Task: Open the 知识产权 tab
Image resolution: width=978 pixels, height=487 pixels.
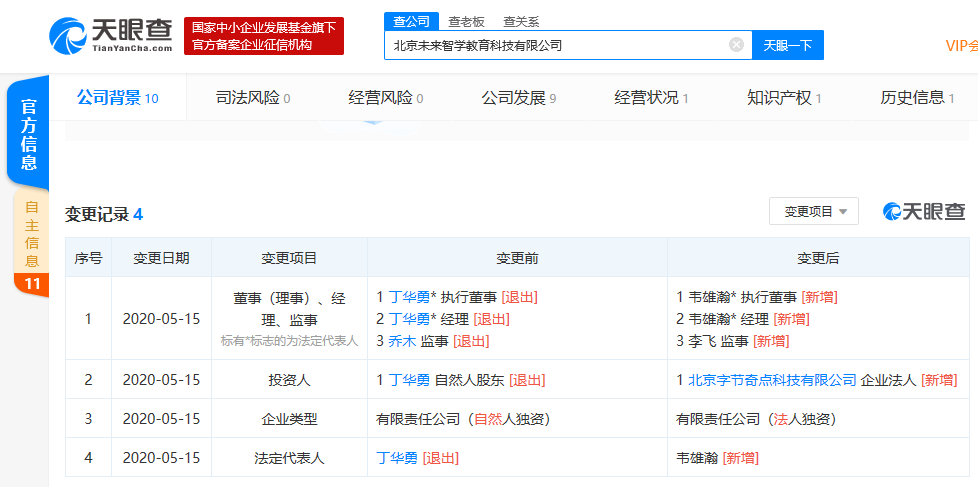Action: [783, 98]
